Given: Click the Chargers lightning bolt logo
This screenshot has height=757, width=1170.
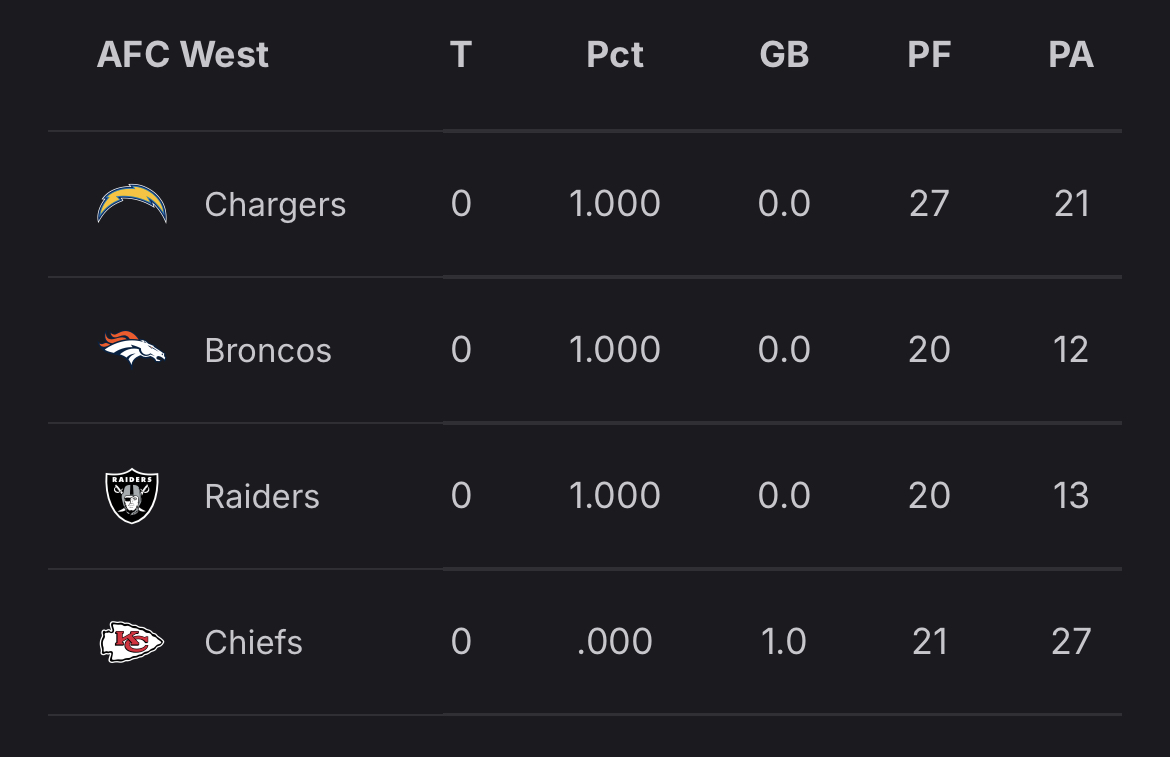Looking at the screenshot, I should point(132,204).
